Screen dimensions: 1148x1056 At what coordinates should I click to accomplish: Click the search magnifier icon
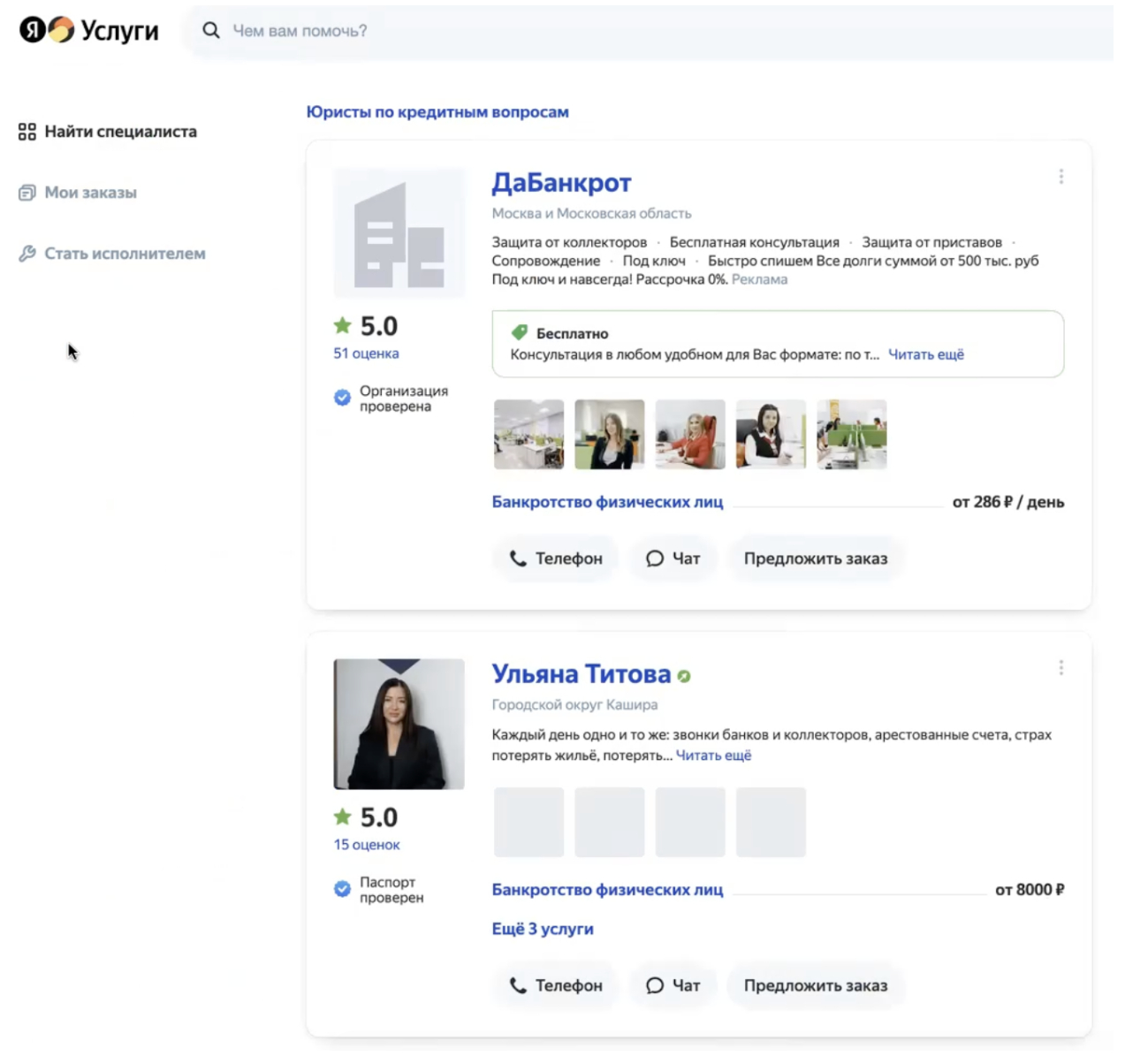point(210,30)
